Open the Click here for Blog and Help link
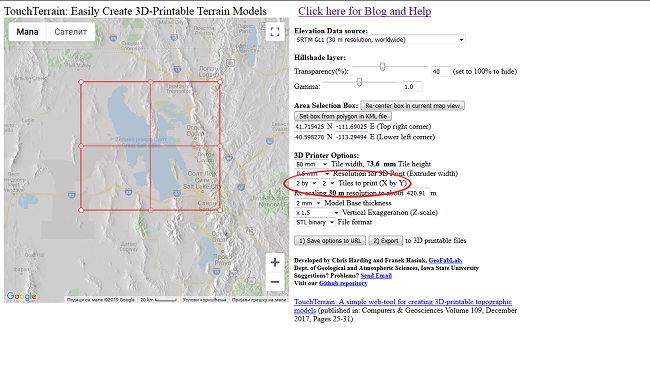This screenshot has width=650, height=365. (365, 11)
